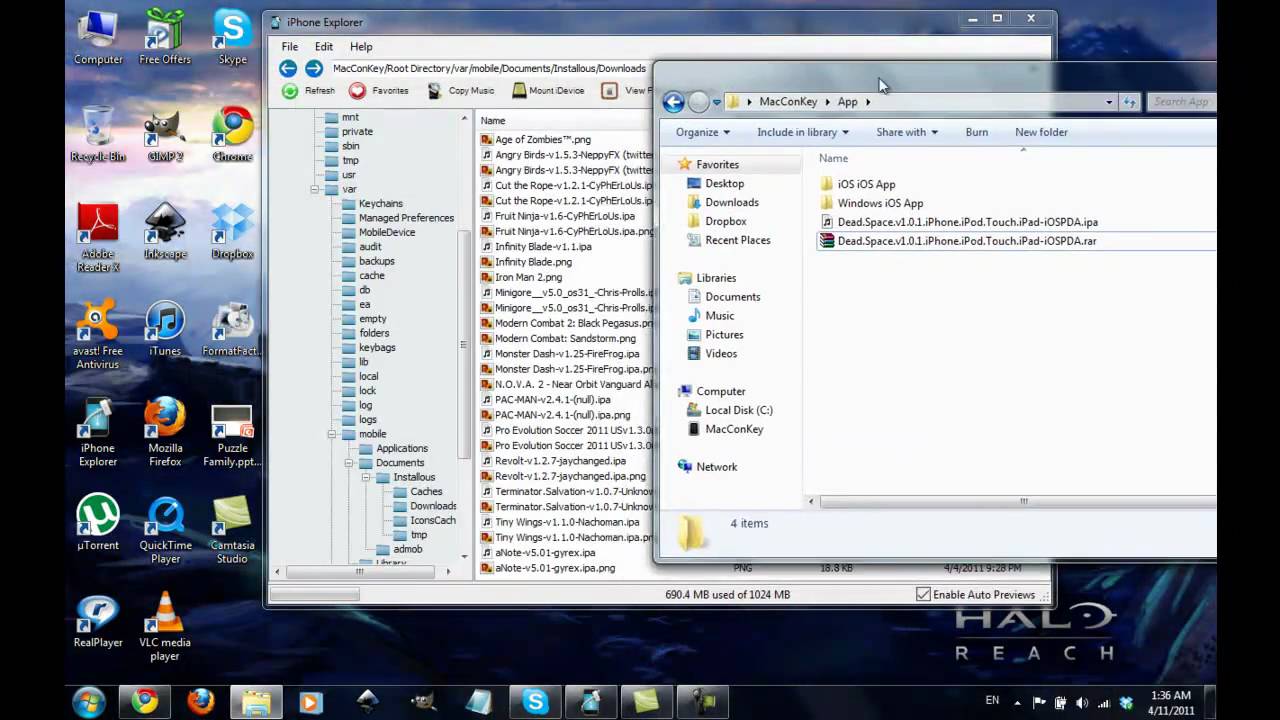Screen dimensions: 1280x720
Task: Expand the Include in library dropdown
Action: coord(802,132)
